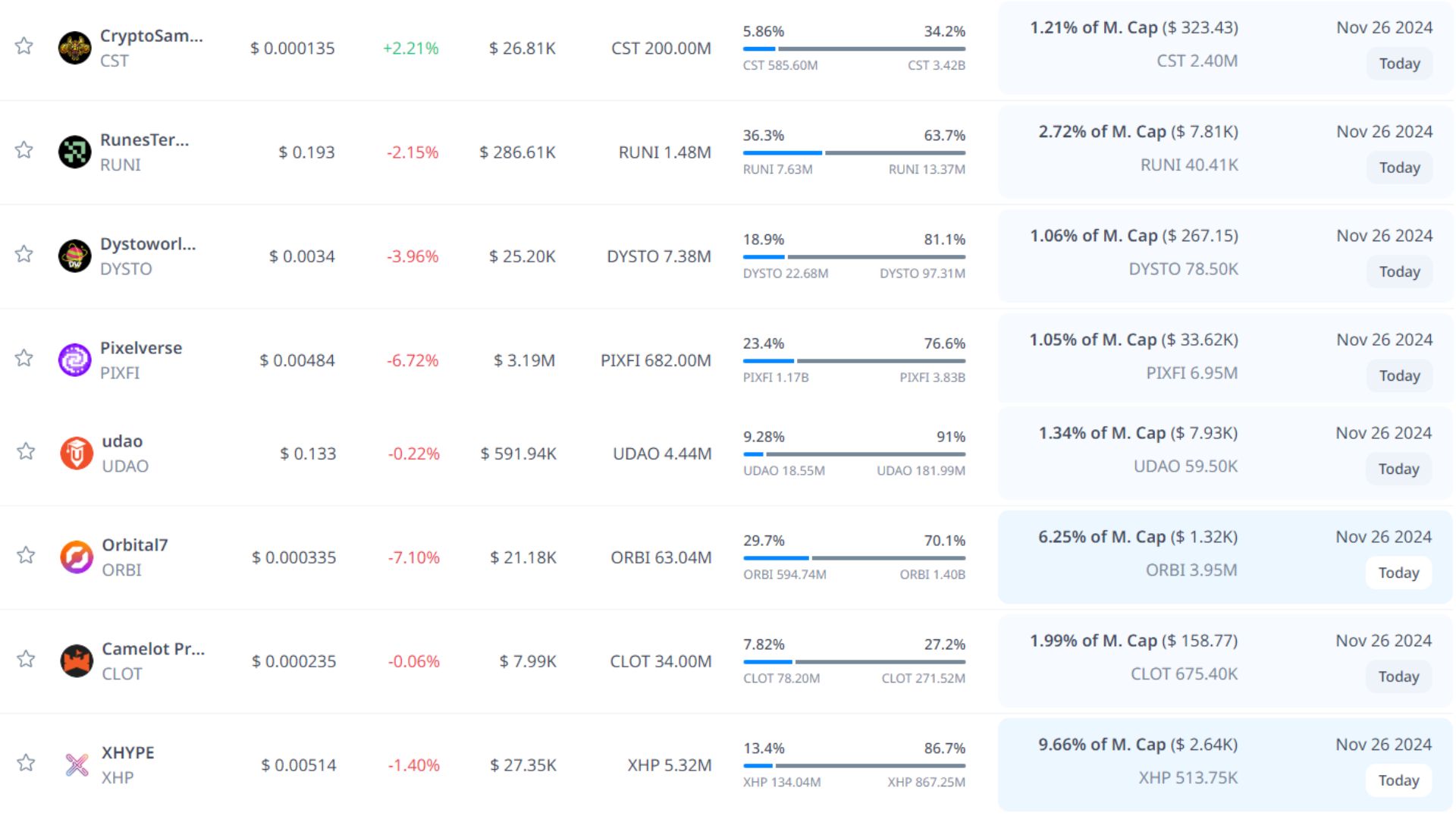Click the Pixelverse -6.72% price change

coord(413,360)
